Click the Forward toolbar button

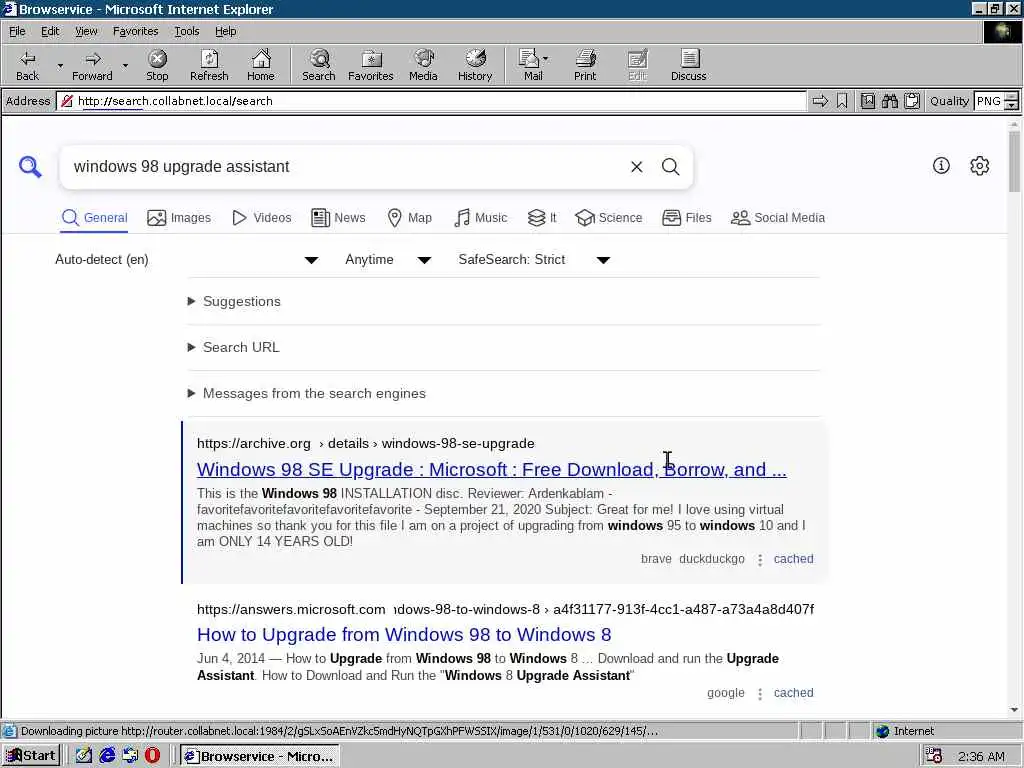tap(92, 65)
